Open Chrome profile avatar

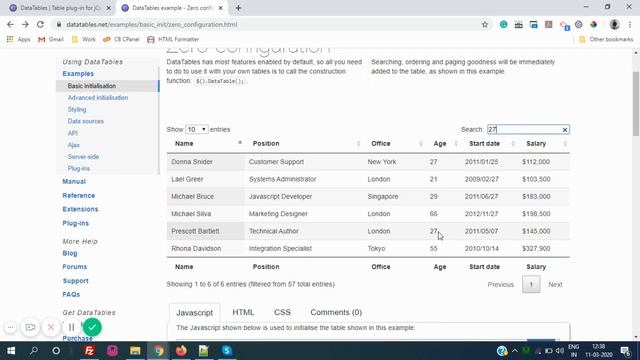[614, 24]
